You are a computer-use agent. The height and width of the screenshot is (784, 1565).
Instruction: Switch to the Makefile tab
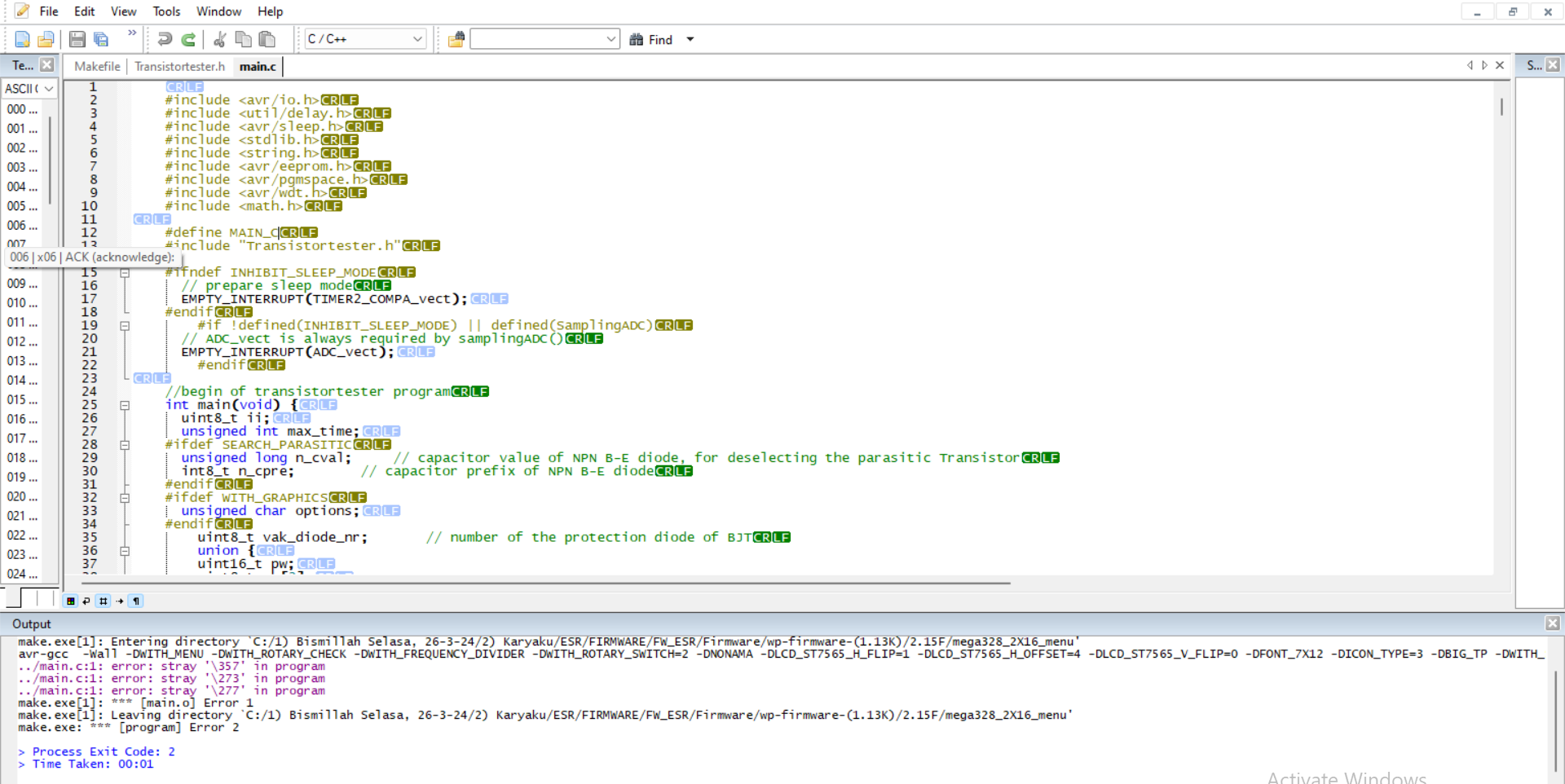[x=97, y=66]
